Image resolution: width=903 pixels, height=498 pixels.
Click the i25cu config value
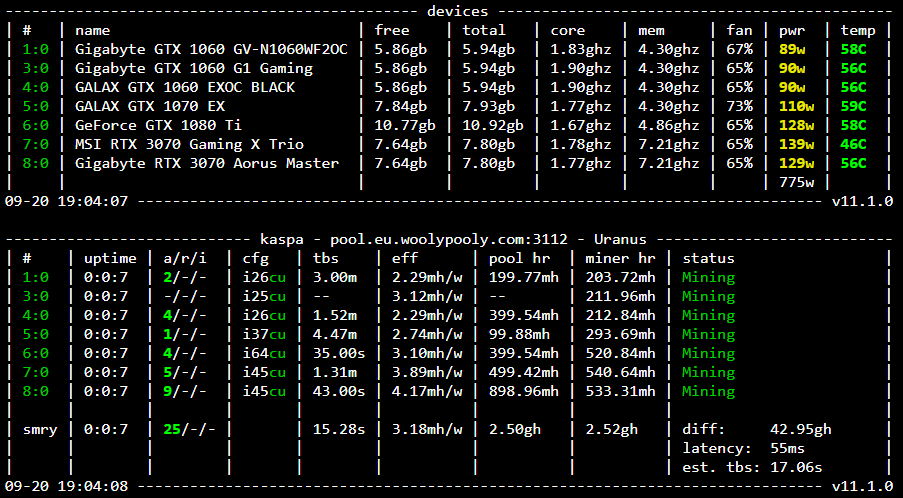[x=264, y=296]
